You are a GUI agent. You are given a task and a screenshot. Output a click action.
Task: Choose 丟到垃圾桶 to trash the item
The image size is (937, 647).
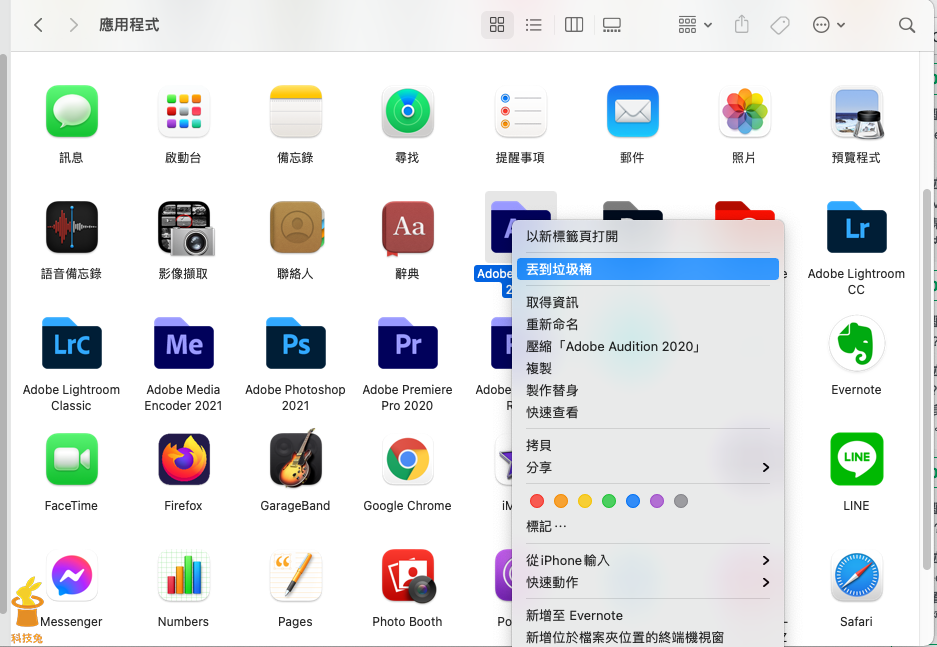coord(648,269)
